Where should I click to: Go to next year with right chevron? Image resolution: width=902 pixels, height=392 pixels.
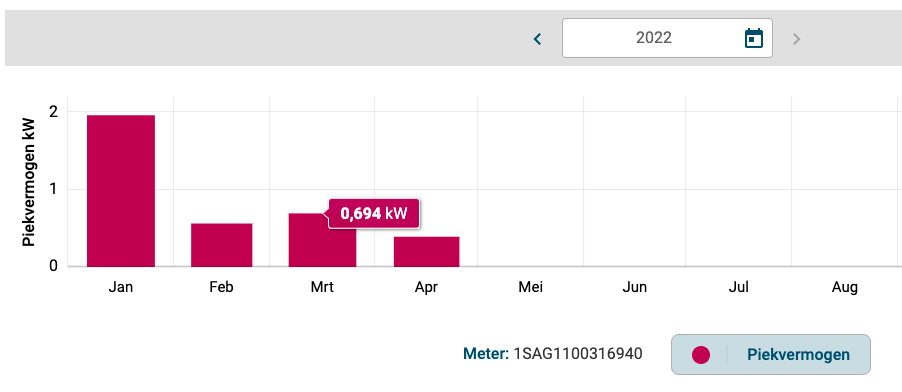pyautogui.click(x=797, y=39)
